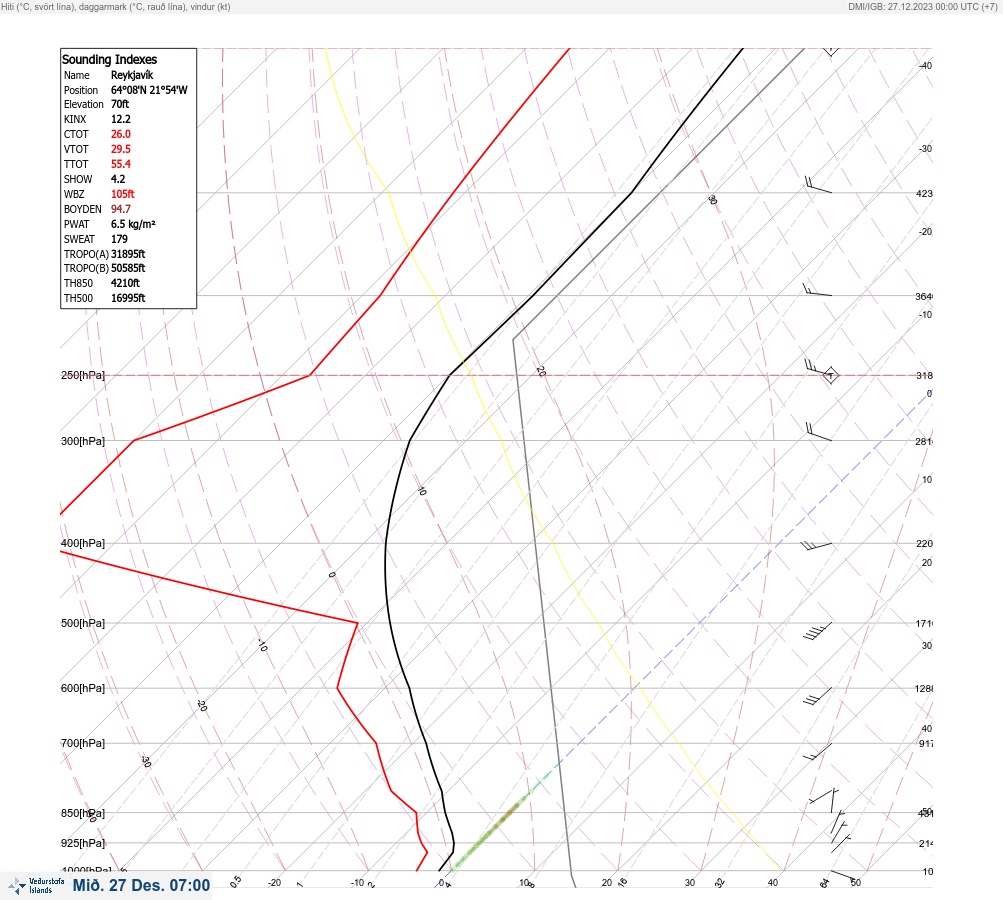The image size is (1003, 900).
Task: Click the 300[hPa] pressure label
Action: (83, 441)
